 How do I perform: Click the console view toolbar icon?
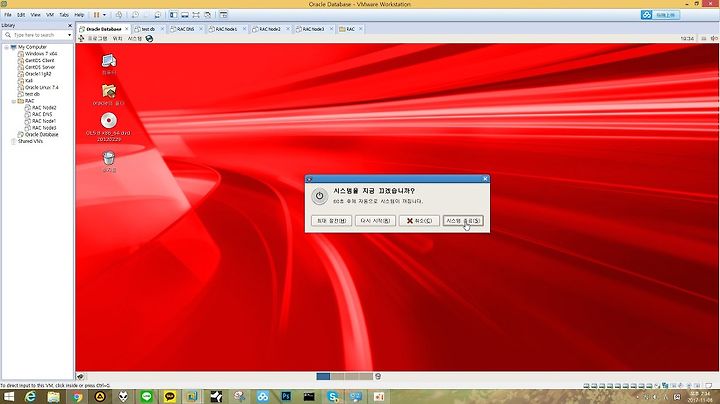pos(223,15)
